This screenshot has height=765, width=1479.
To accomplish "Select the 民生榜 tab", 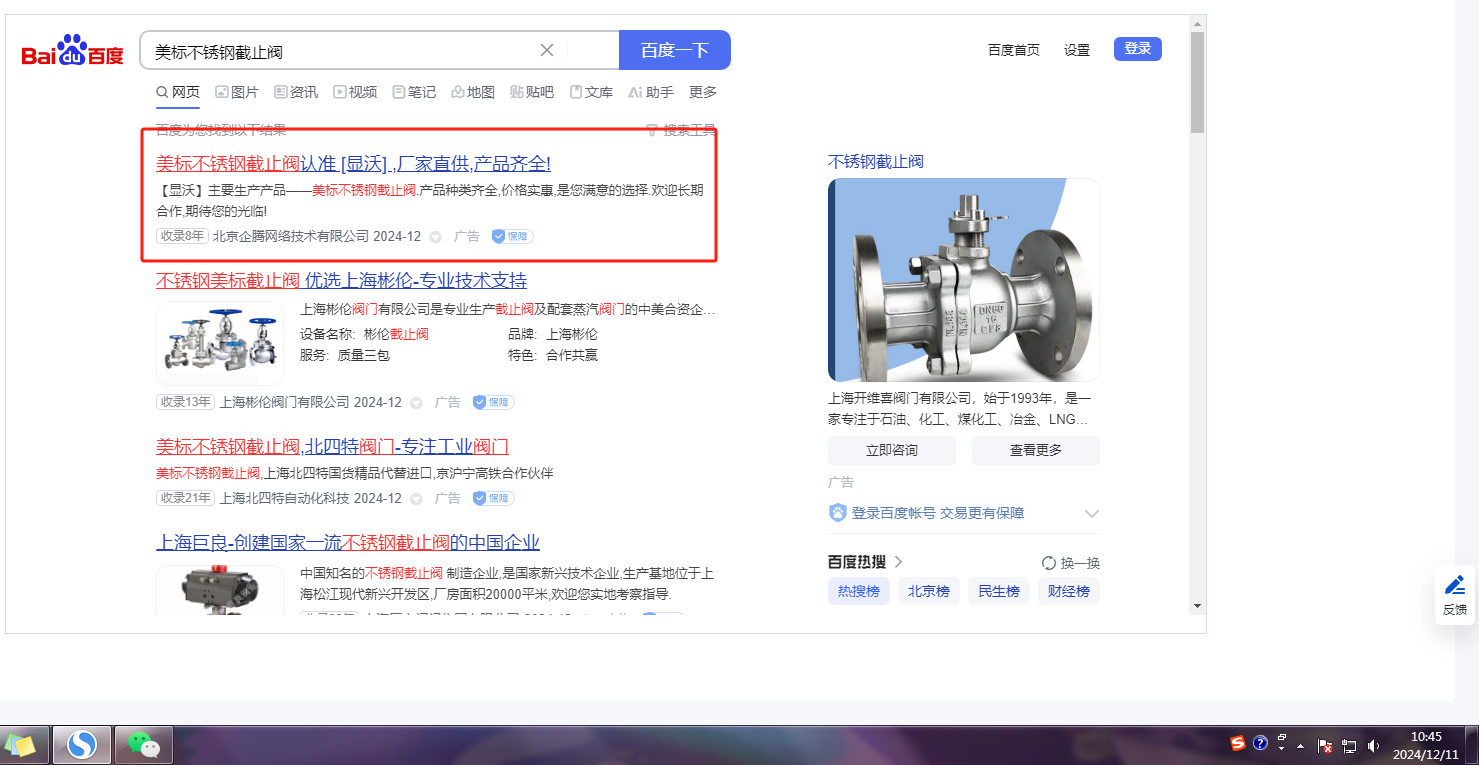I will coord(999,591).
